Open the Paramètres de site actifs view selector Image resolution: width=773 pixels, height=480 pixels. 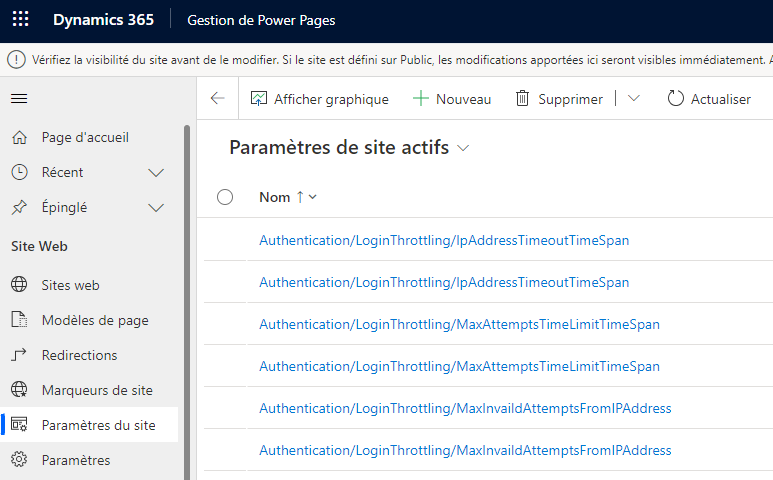click(x=463, y=148)
